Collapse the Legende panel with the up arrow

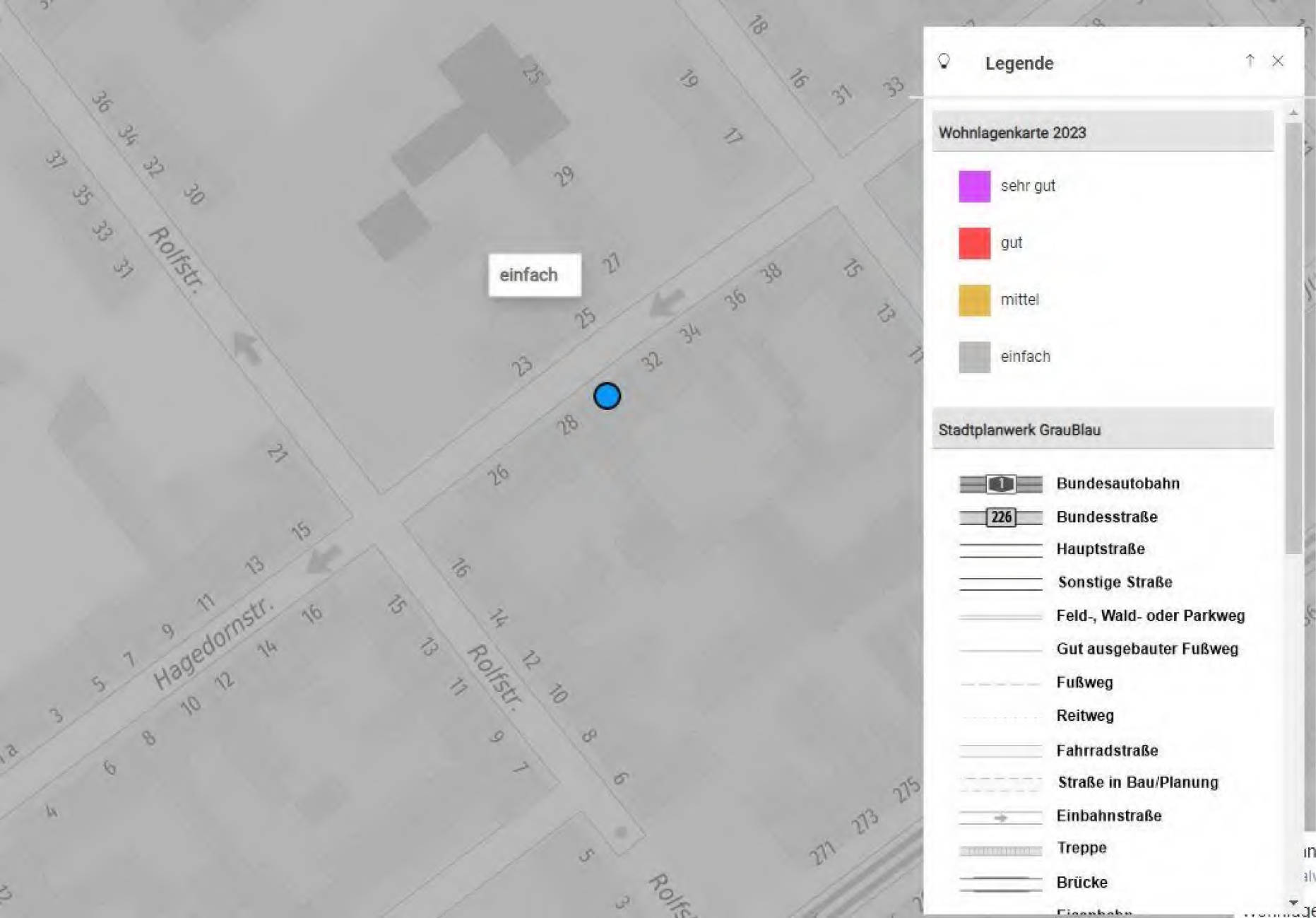pyautogui.click(x=1250, y=61)
